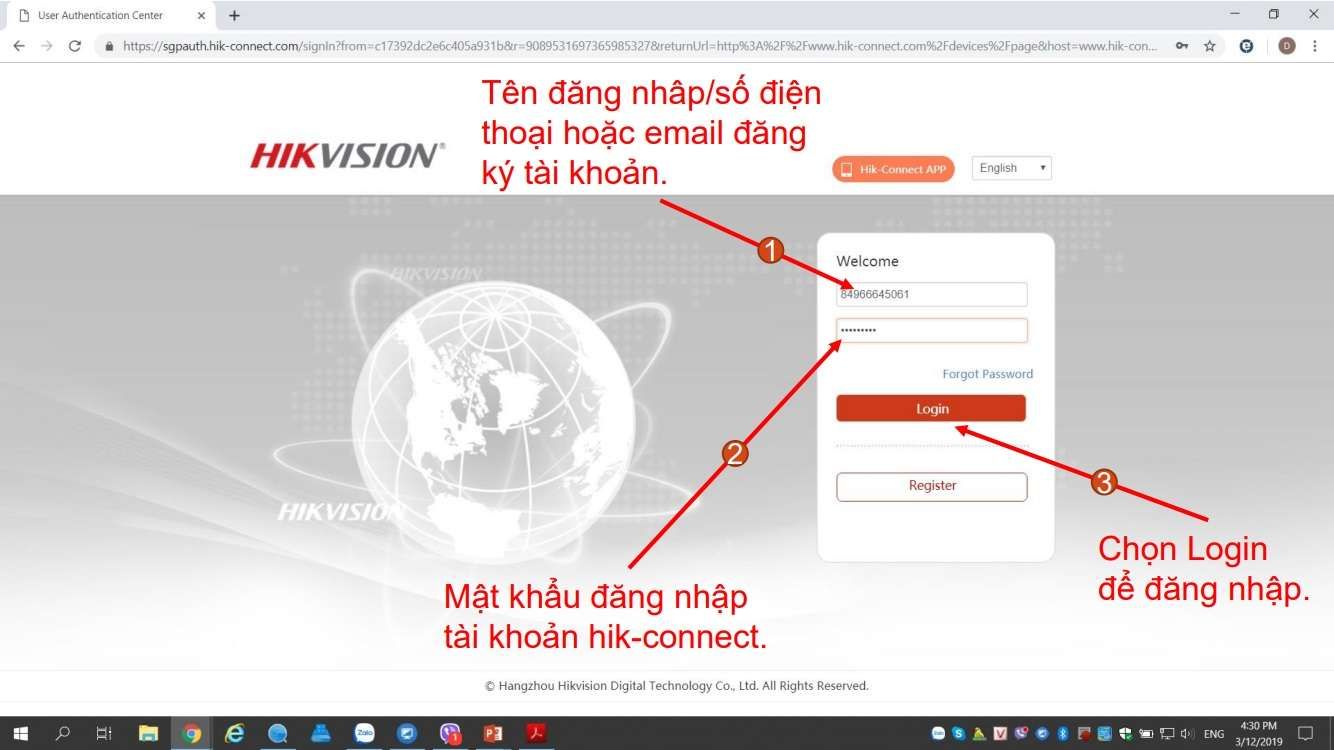Open the clock showing 4:30 PM
Viewport: 1334px width, 750px height.
[1258, 733]
